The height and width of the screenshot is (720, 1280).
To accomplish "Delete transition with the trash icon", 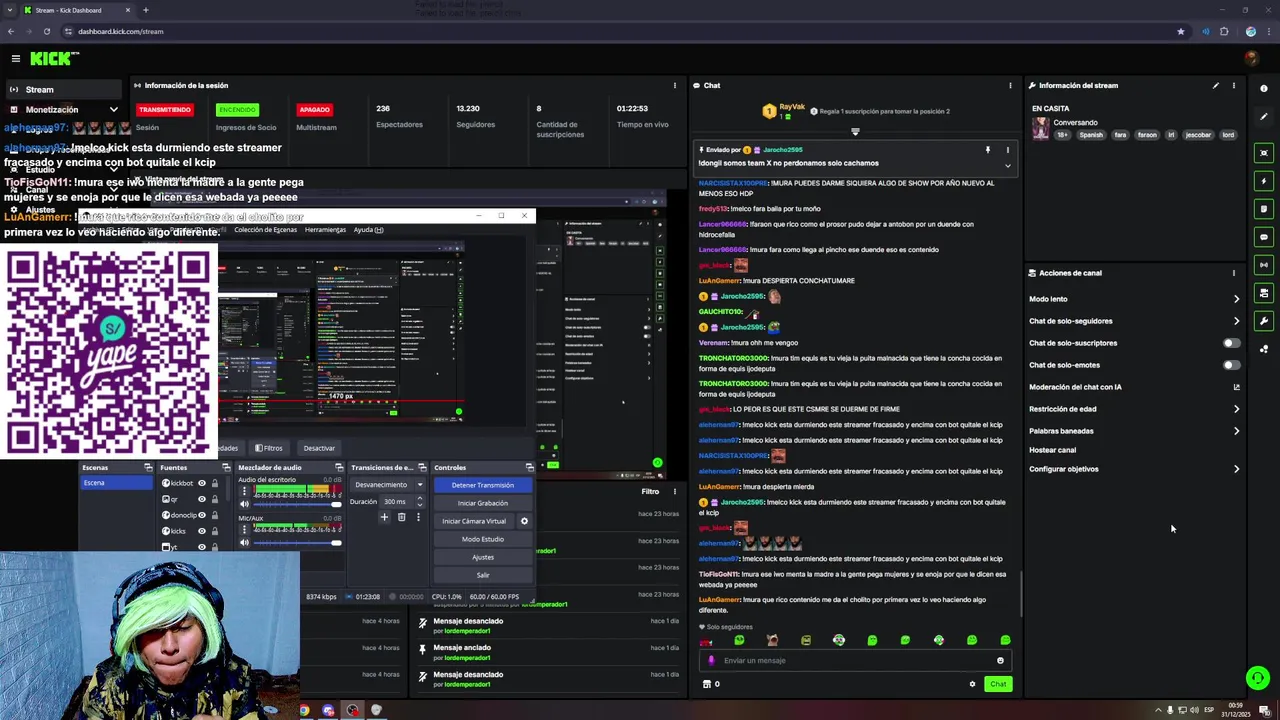I will point(402,517).
